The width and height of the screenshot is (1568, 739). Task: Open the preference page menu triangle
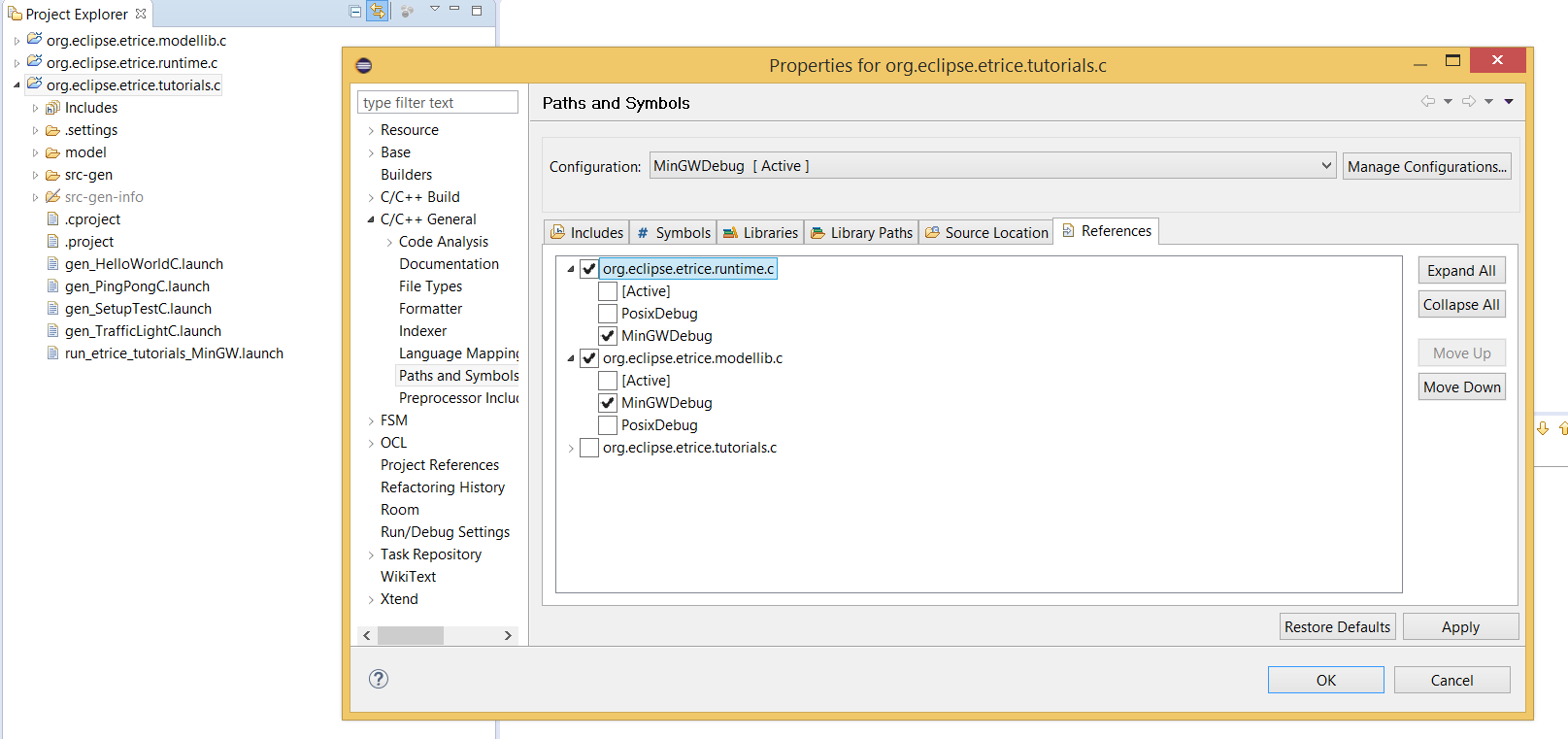1509,101
